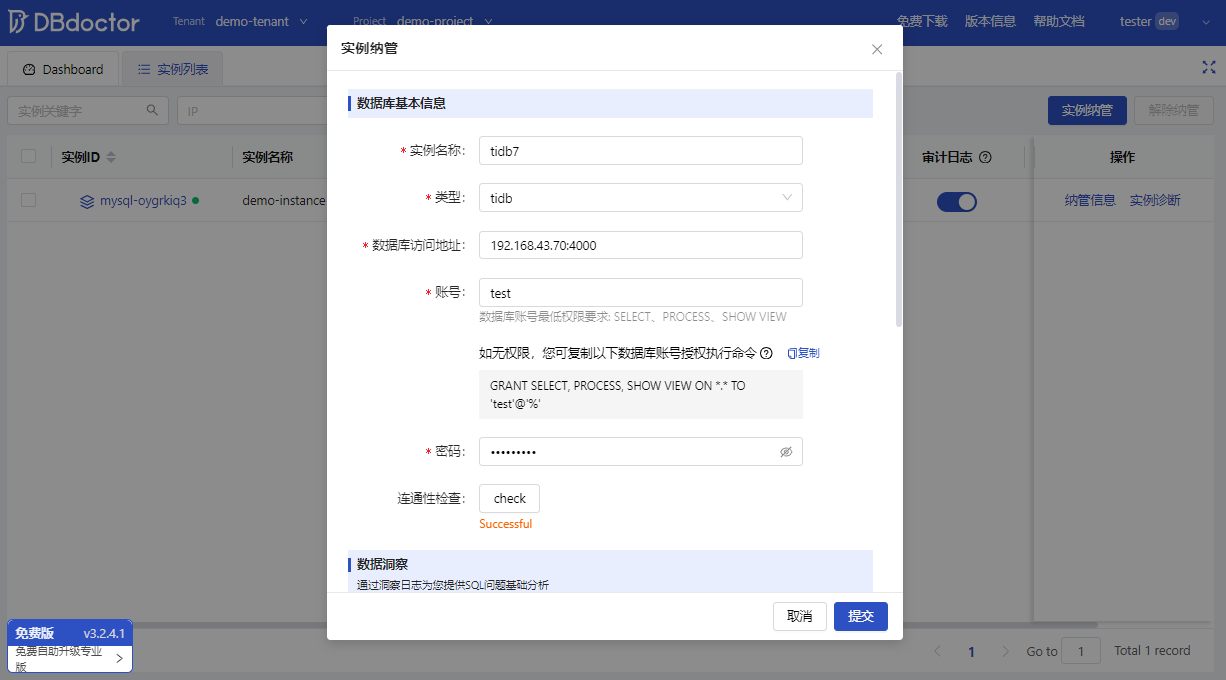Click the mysql-oygrkiq3 instance link
Screen dimensions: 1226x680
143,200
